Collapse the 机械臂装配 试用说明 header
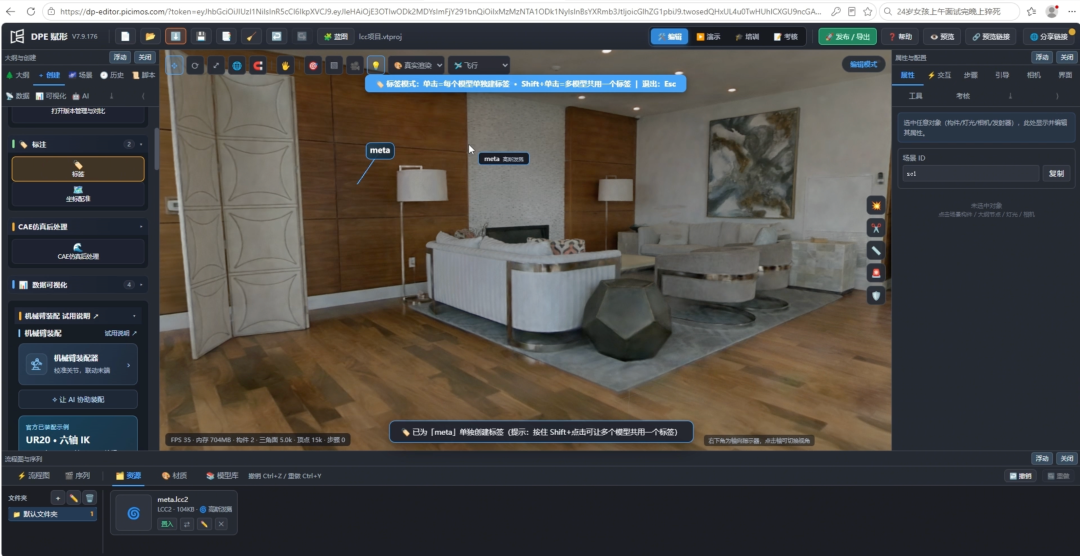 (78, 316)
